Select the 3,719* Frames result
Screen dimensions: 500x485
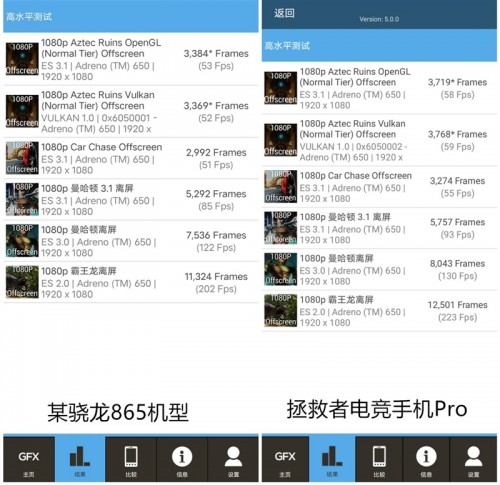point(457,82)
